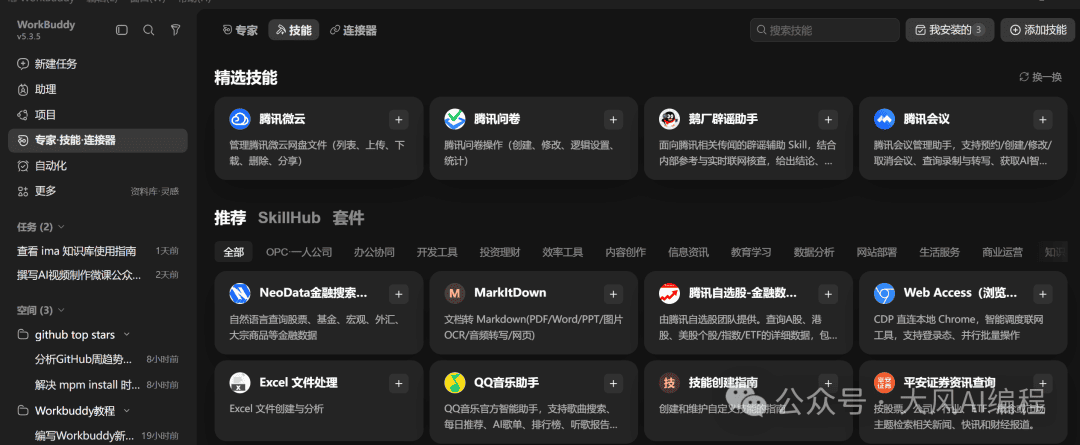The height and width of the screenshot is (445, 1080).
Task: Click the 搜索技能 search field
Action: tap(824, 30)
